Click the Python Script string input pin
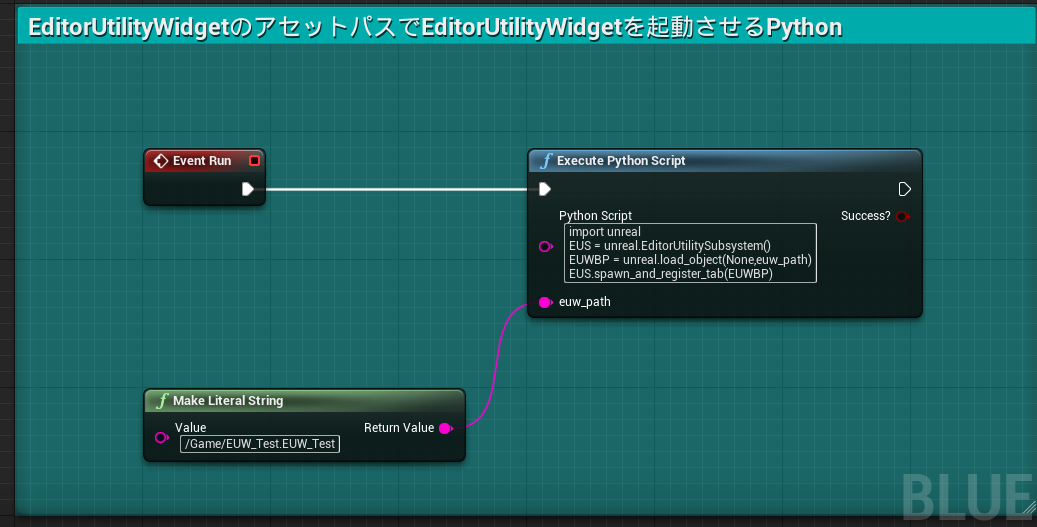 tap(546, 247)
